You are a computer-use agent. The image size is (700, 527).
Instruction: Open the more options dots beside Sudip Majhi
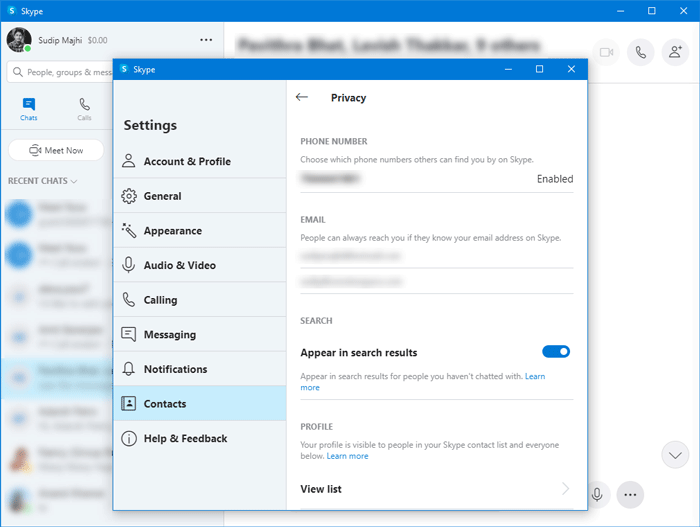pos(206,40)
